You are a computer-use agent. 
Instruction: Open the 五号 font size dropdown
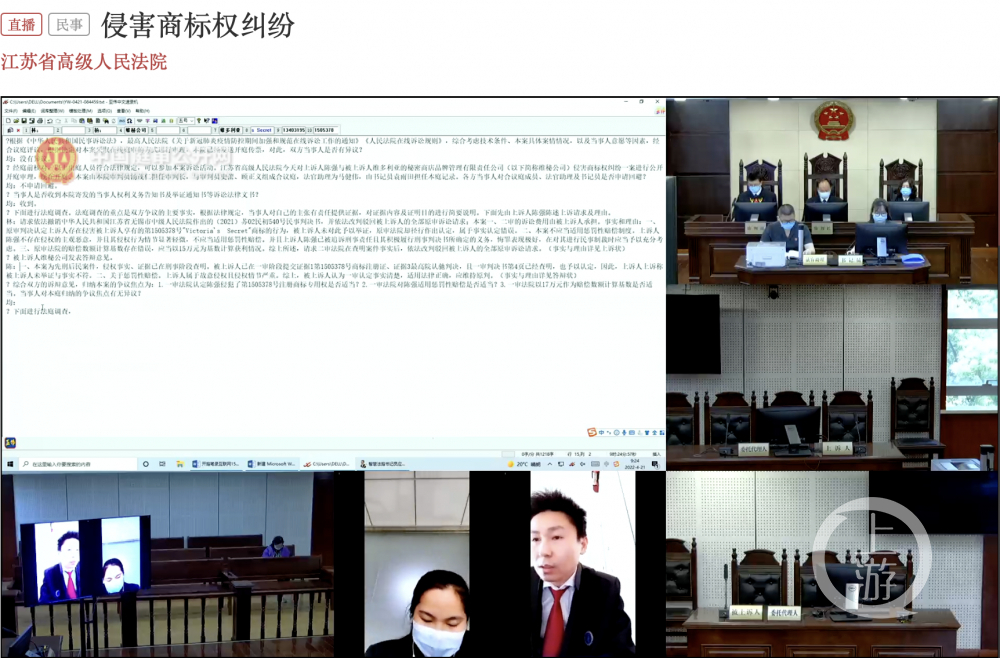pyautogui.click(x=186, y=121)
